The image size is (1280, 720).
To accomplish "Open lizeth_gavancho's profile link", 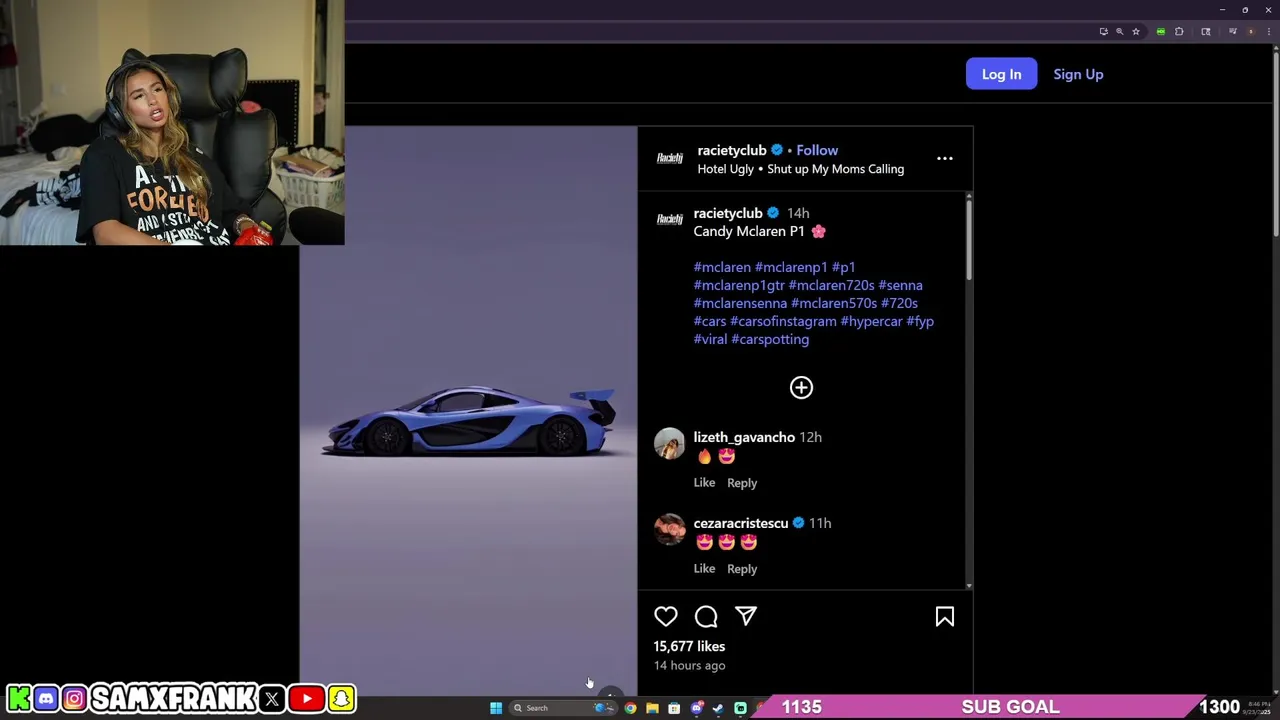I will (x=744, y=437).
